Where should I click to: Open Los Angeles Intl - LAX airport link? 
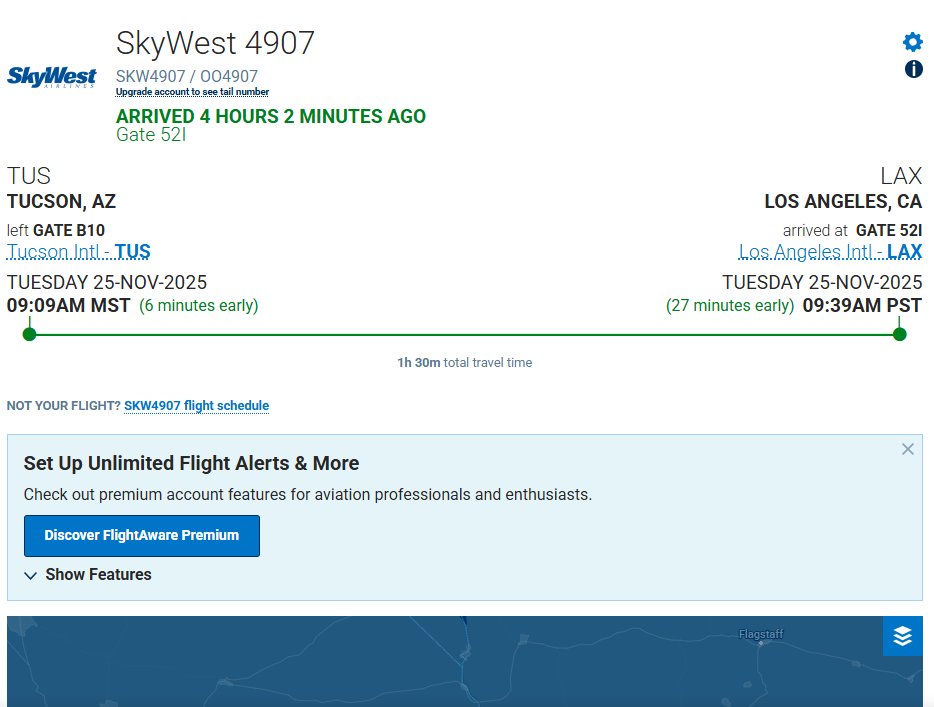(830, 251)
